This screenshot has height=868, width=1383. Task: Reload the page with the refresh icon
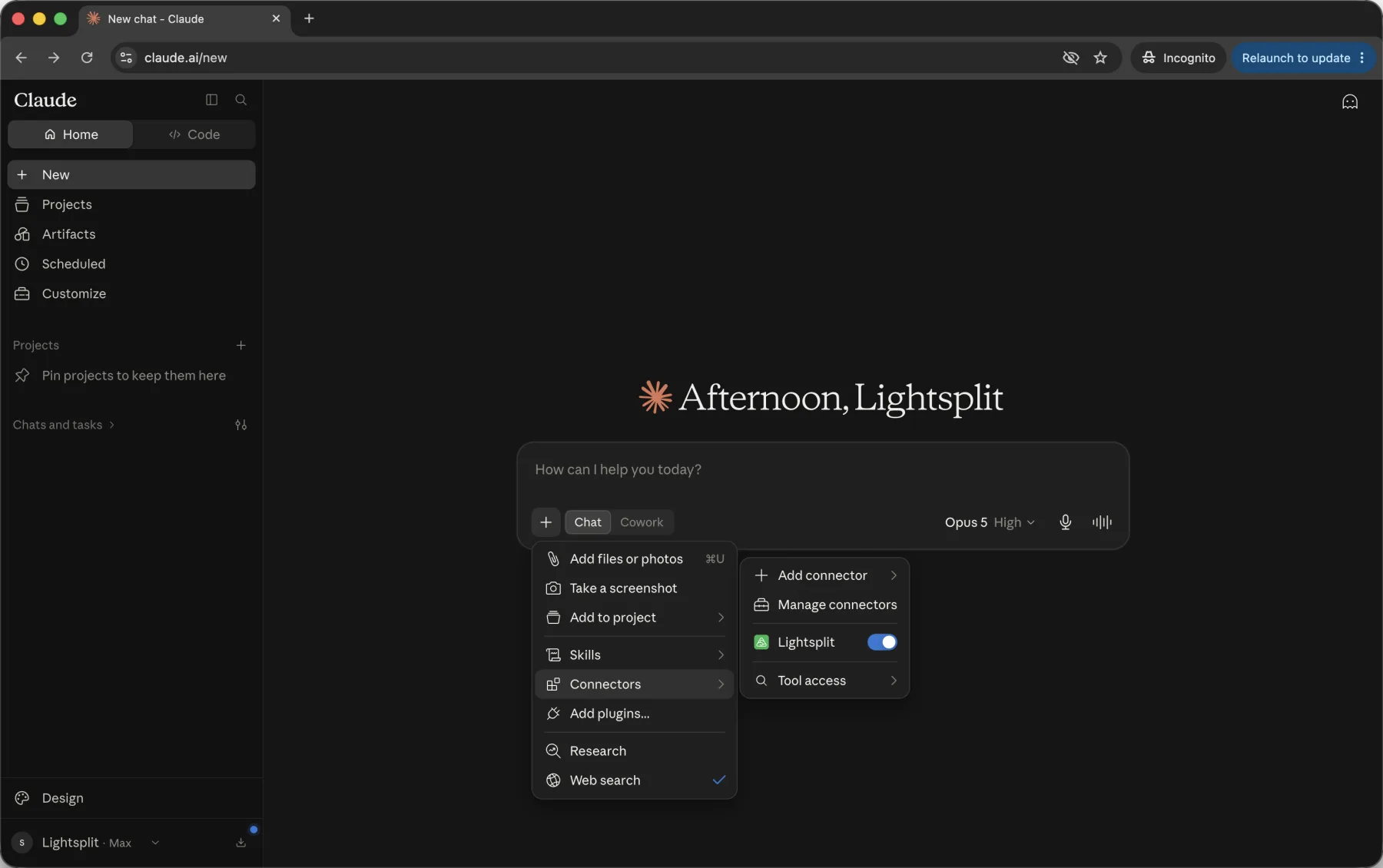pyautogui.click(x=87, y=58)
